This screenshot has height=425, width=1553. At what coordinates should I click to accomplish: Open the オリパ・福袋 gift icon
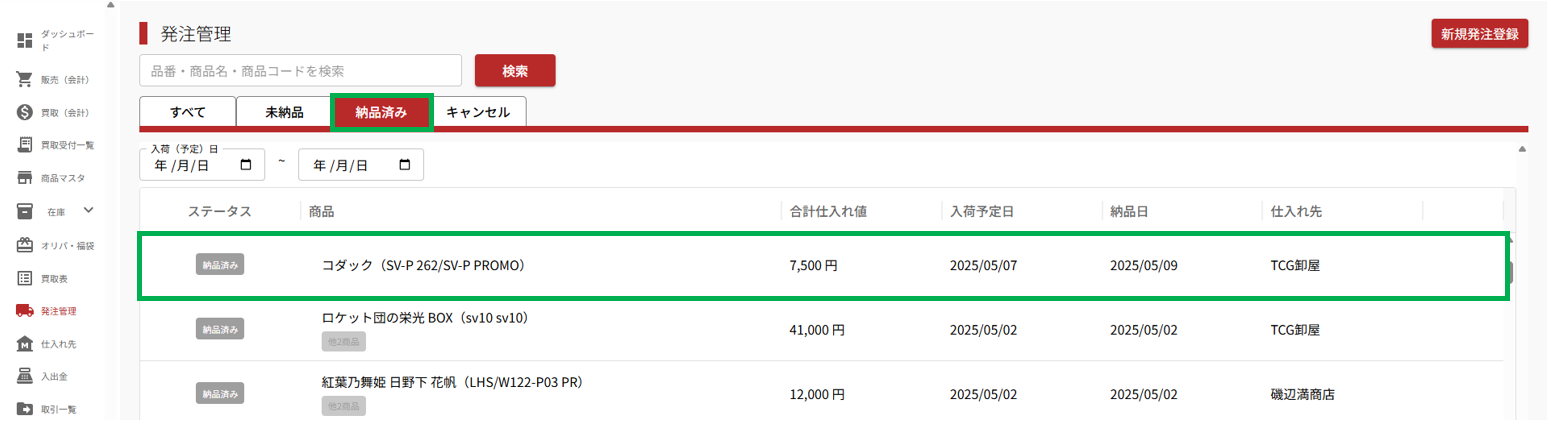(x=25, y=245)
